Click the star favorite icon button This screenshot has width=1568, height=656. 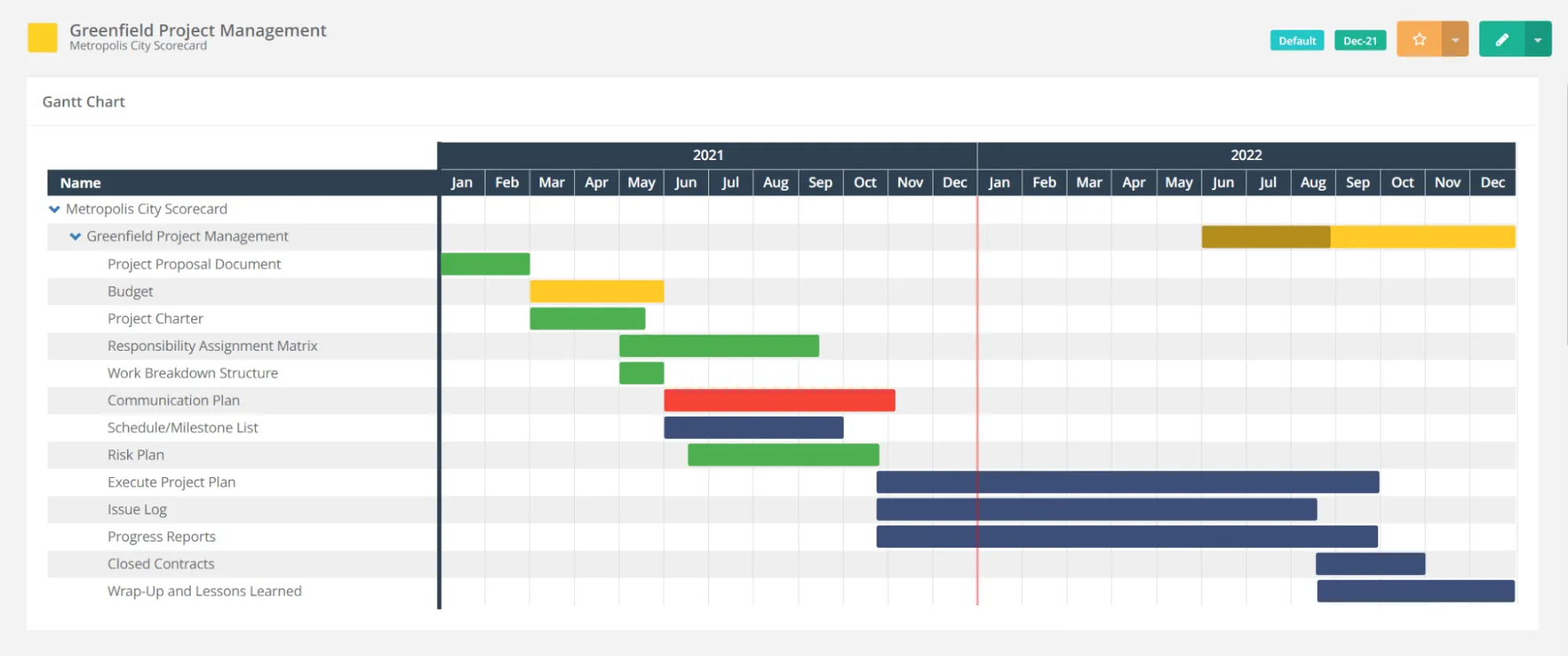(1419, 39)
